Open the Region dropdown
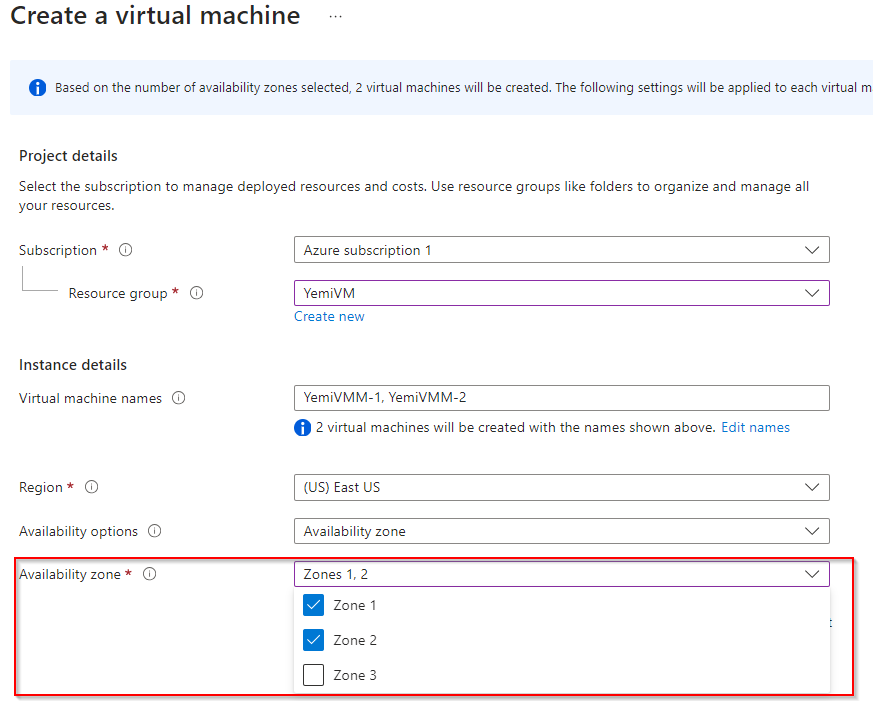Viewport: 873px width, 701px height. [x=561, y=487]
